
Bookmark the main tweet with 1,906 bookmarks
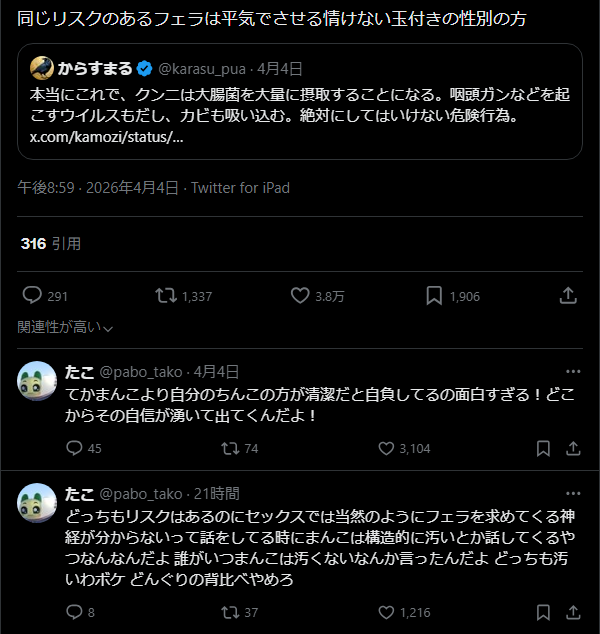(434, 296)
